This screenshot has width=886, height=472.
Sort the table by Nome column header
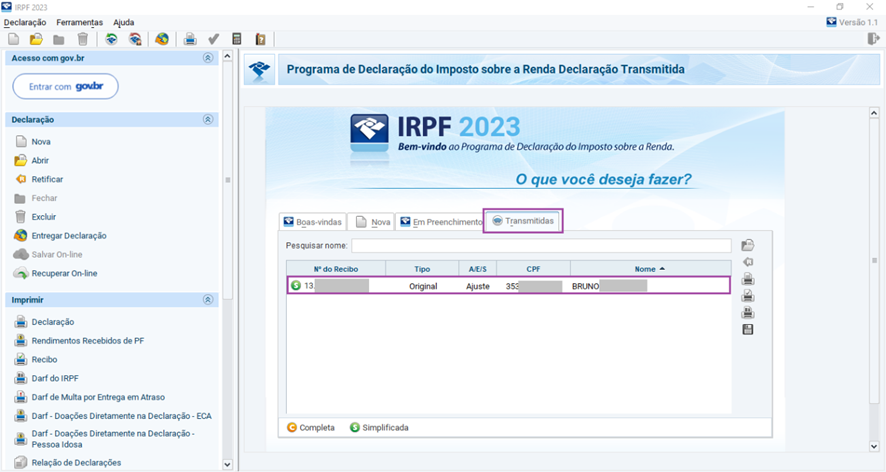[x=650, y=269]
